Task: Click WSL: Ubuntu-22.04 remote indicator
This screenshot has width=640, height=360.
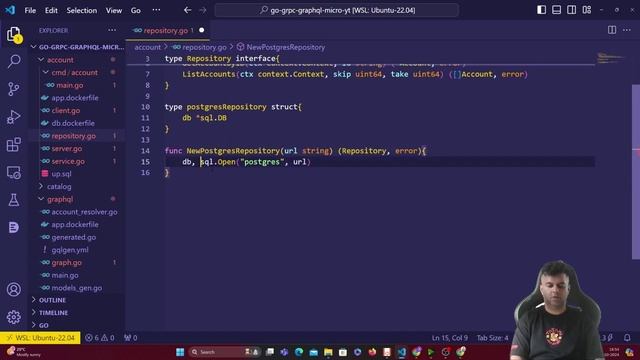Action: pos(40,338)
